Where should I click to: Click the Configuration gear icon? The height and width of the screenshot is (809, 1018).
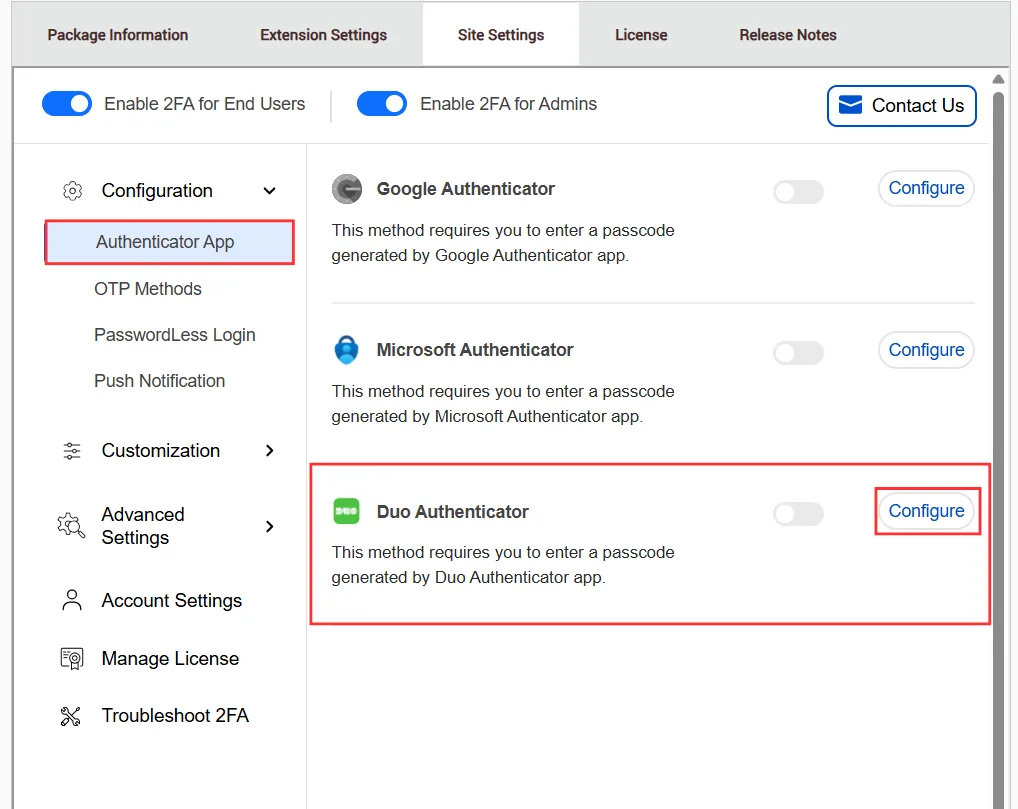72,191
